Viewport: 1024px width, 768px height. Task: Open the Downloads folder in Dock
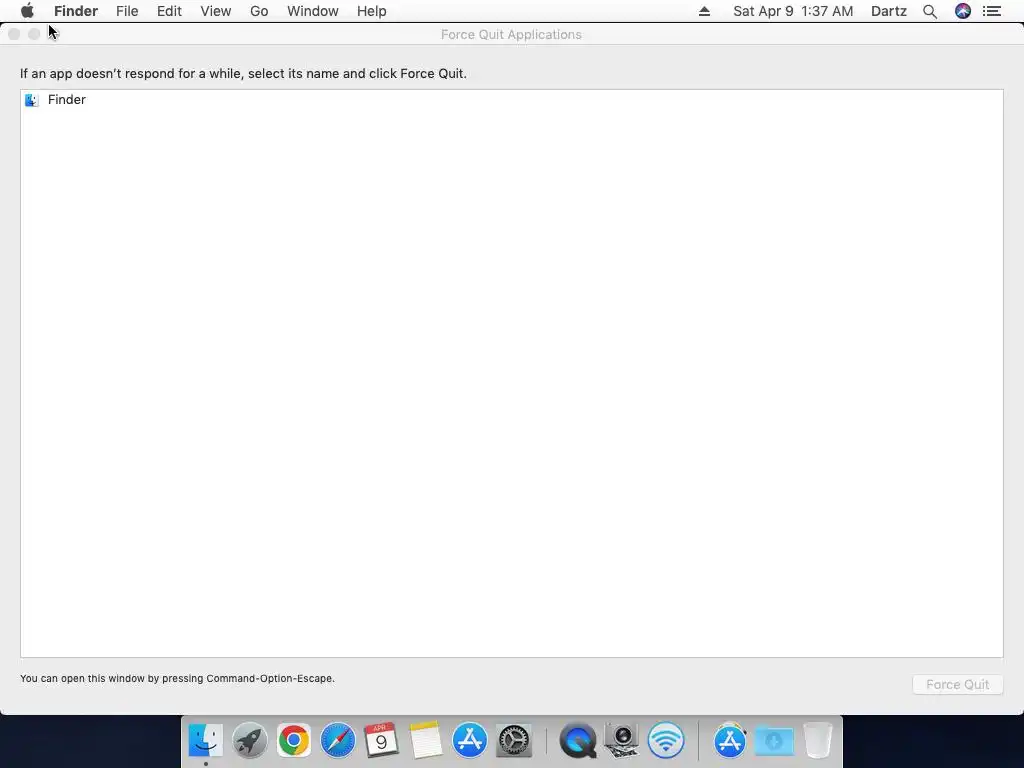click(x=774, y=741)
